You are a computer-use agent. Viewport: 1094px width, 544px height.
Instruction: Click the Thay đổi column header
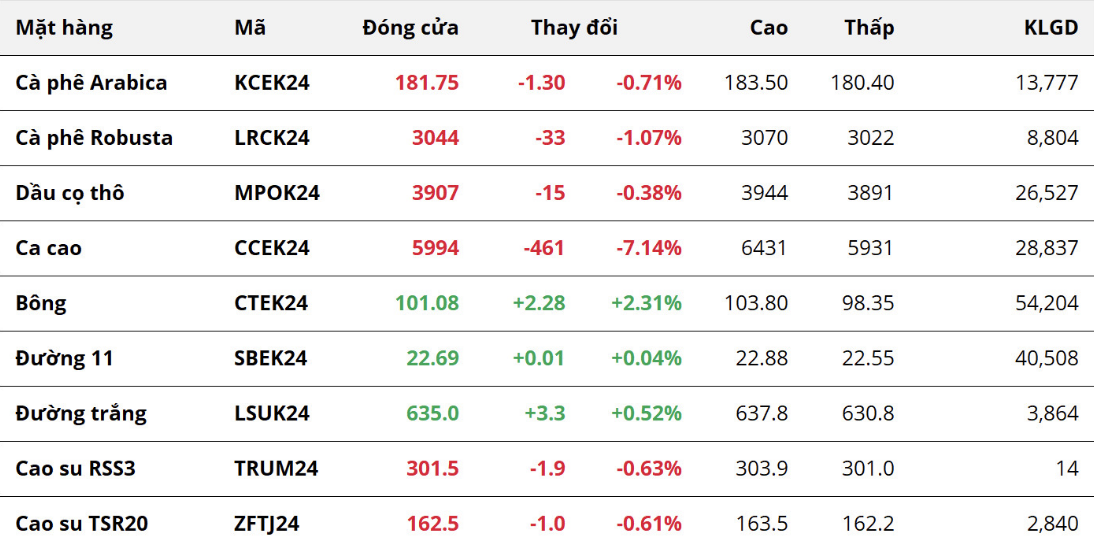tap(574, 28)
